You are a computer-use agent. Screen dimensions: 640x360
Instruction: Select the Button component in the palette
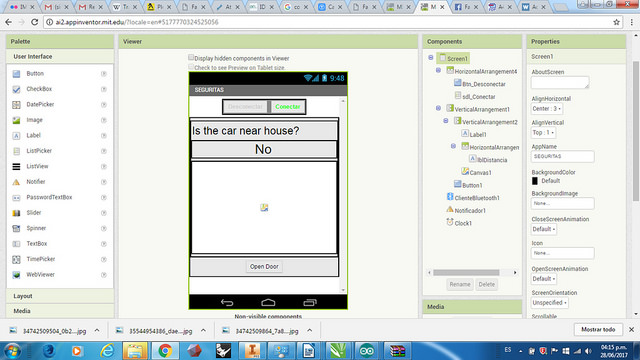(35, 73)
